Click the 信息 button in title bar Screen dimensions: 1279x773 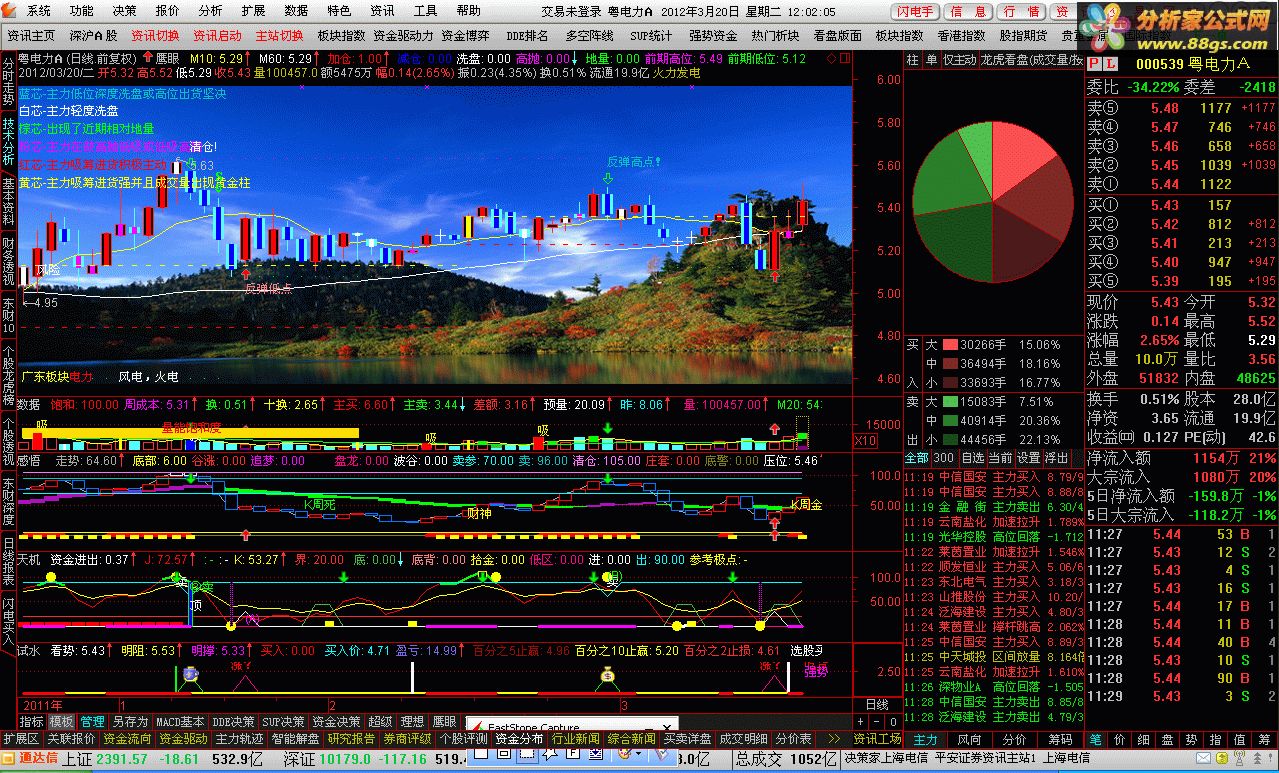tap(968, 12)
